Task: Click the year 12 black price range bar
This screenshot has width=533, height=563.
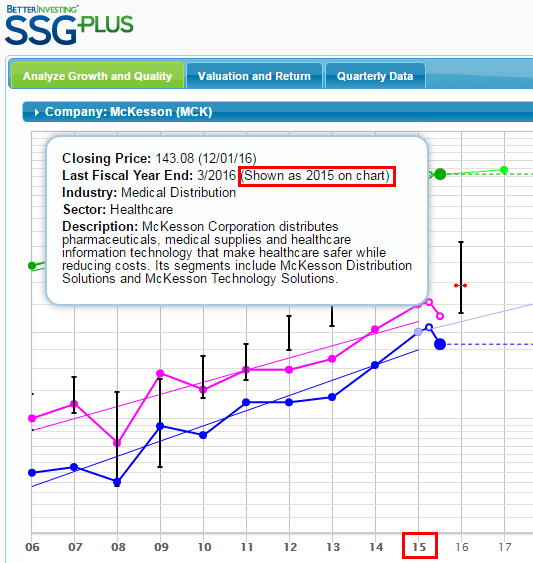Action: (289, 333)
